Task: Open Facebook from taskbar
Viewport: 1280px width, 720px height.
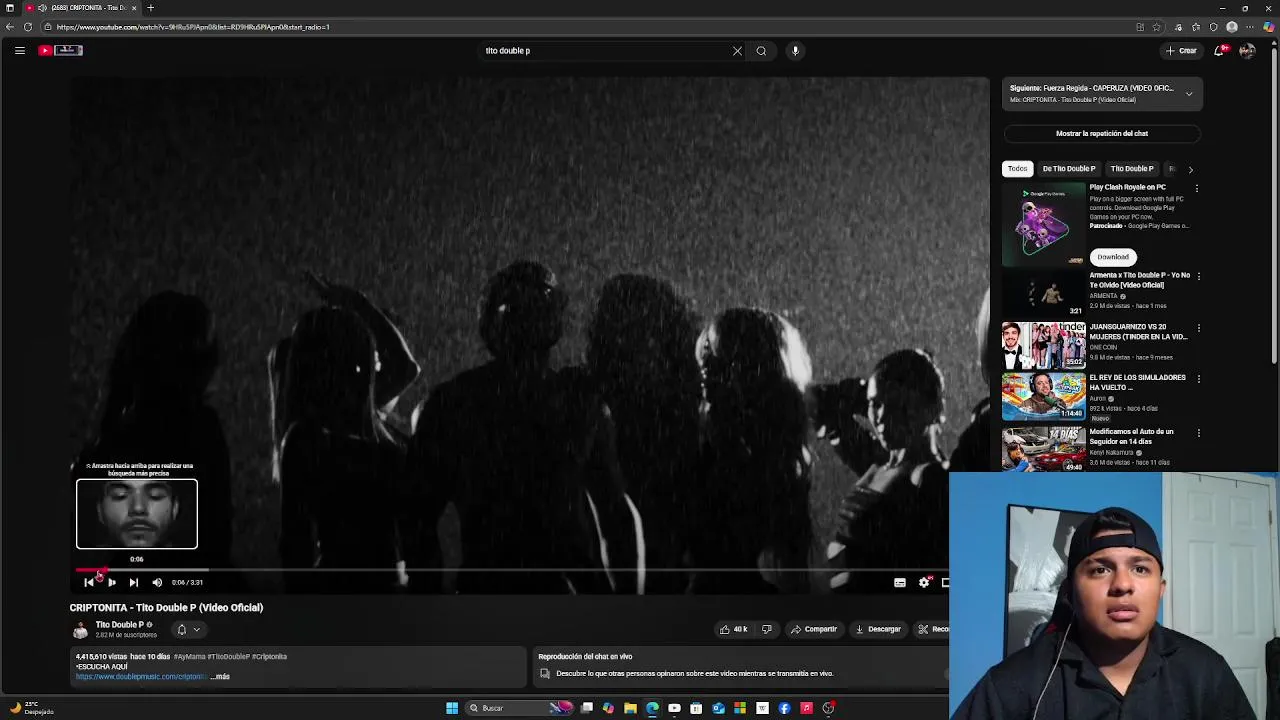Action: point(784,708)
